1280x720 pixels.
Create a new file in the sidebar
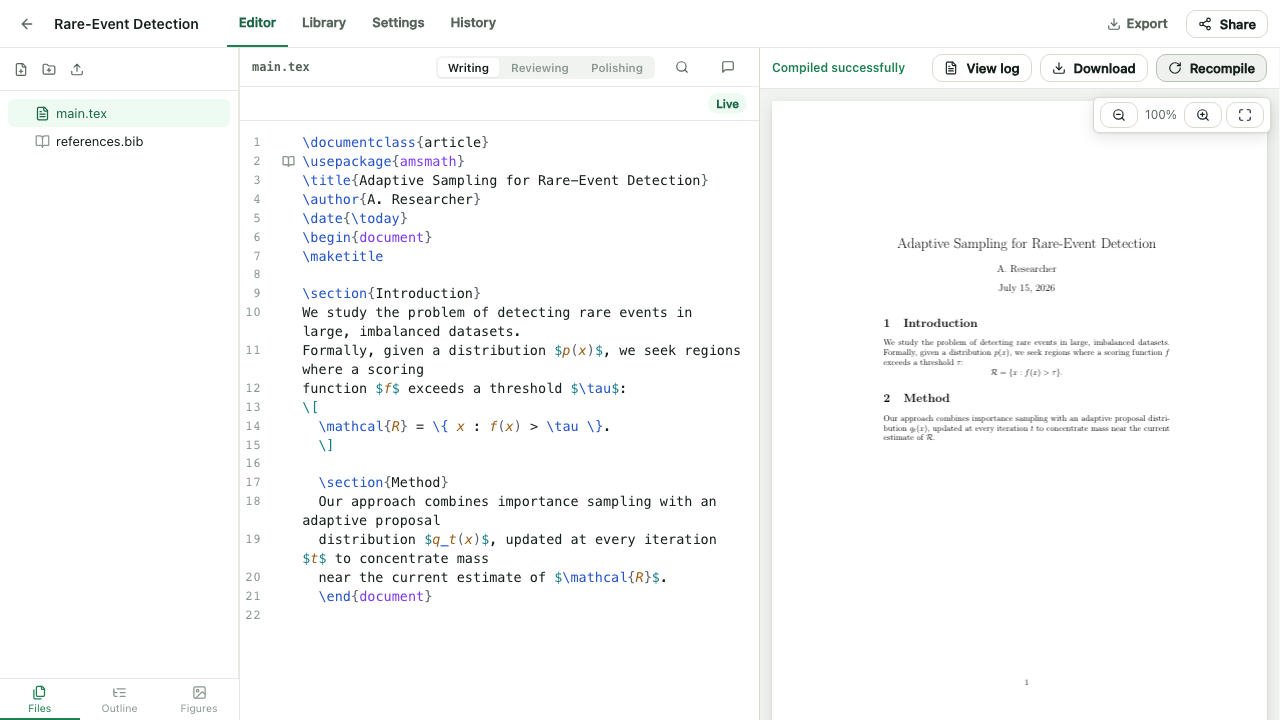point(21,69)
